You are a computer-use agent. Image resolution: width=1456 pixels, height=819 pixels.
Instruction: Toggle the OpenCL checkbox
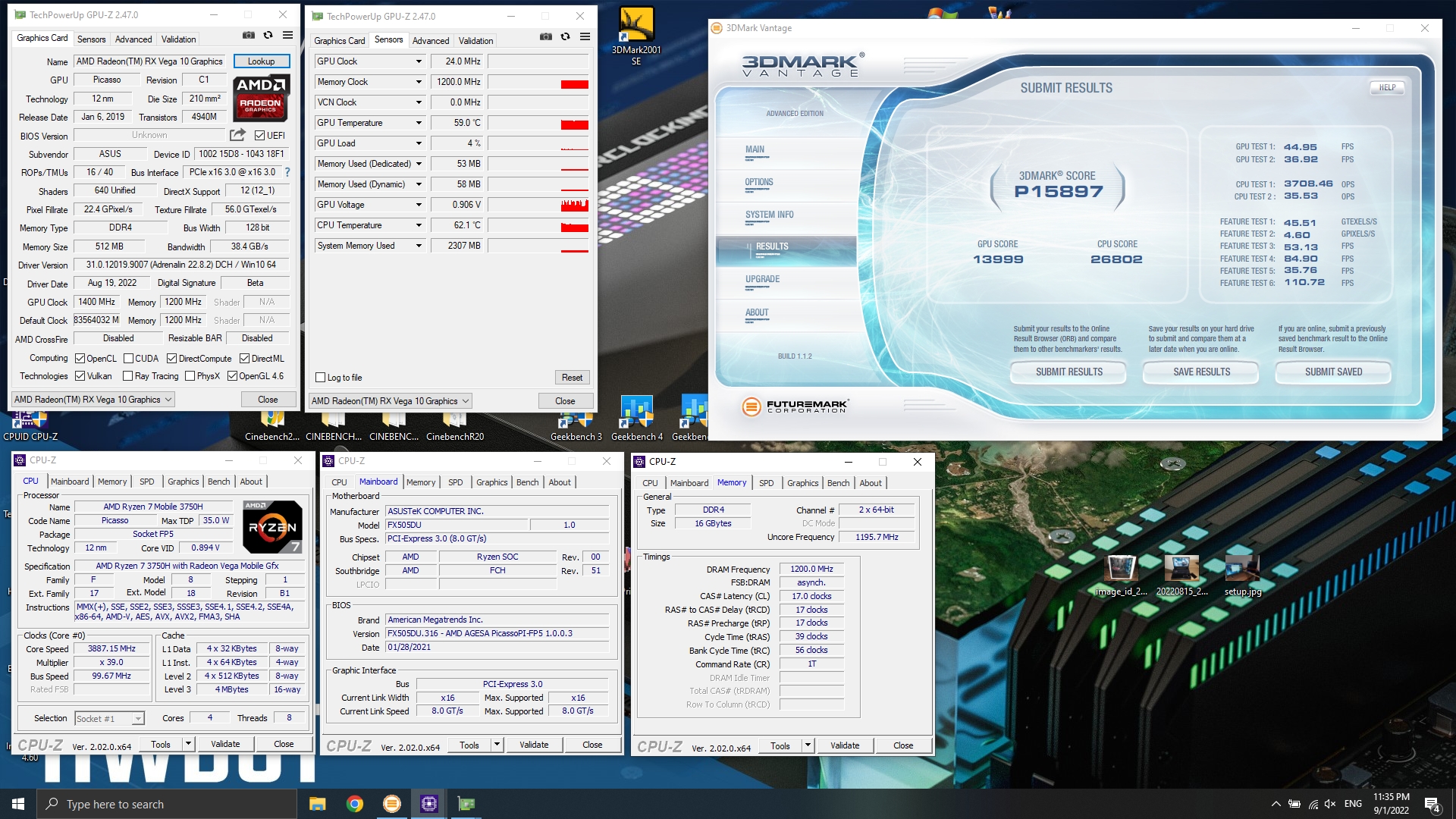[80, 359]
